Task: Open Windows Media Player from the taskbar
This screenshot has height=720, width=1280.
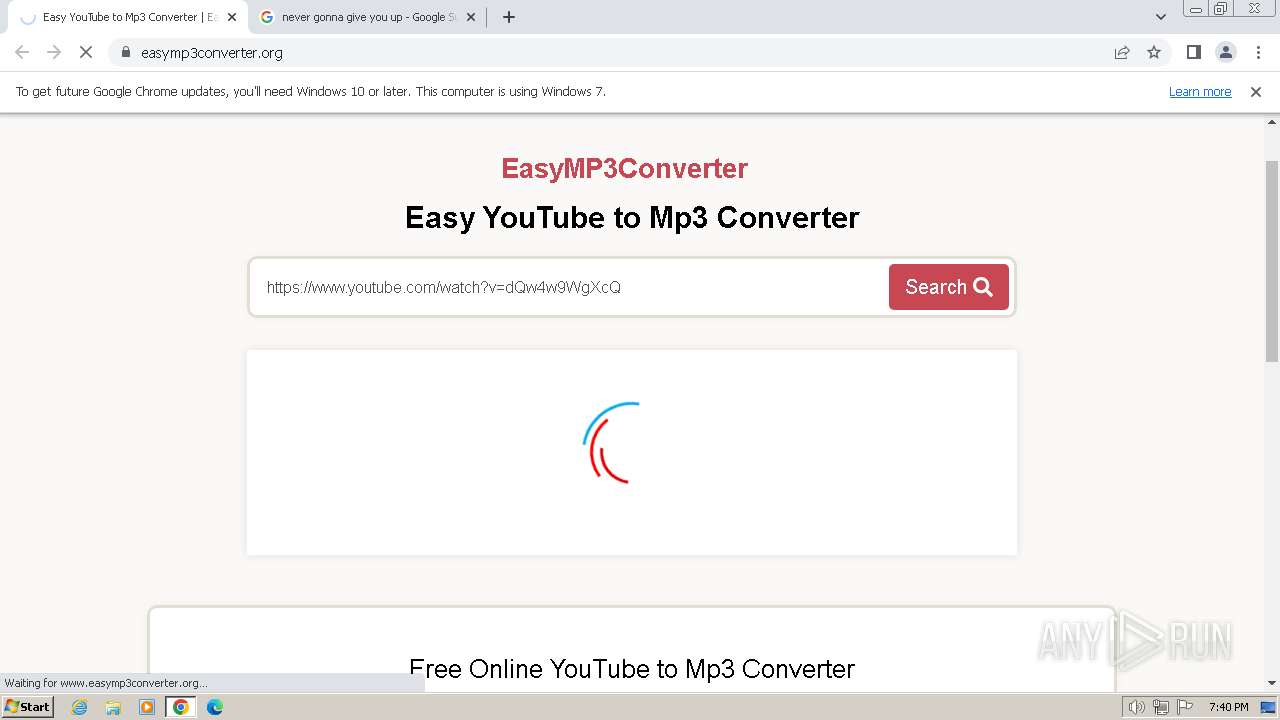Action: coord(147,707)
